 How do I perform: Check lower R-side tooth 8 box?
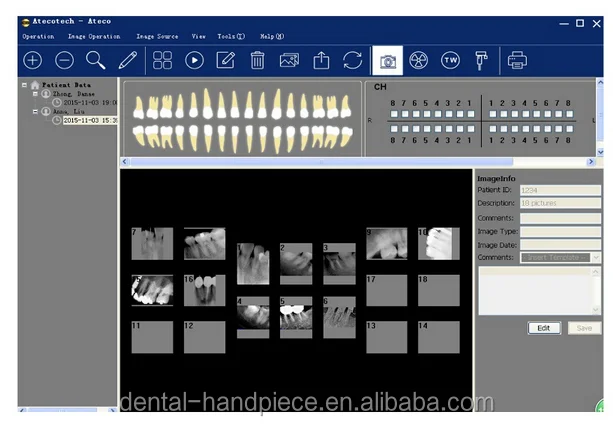tap(394, 129)
